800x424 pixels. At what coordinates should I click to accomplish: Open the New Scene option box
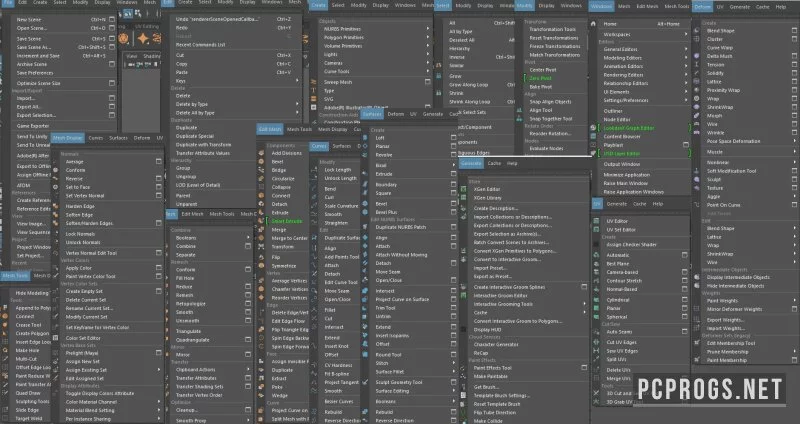click(112, 19)
